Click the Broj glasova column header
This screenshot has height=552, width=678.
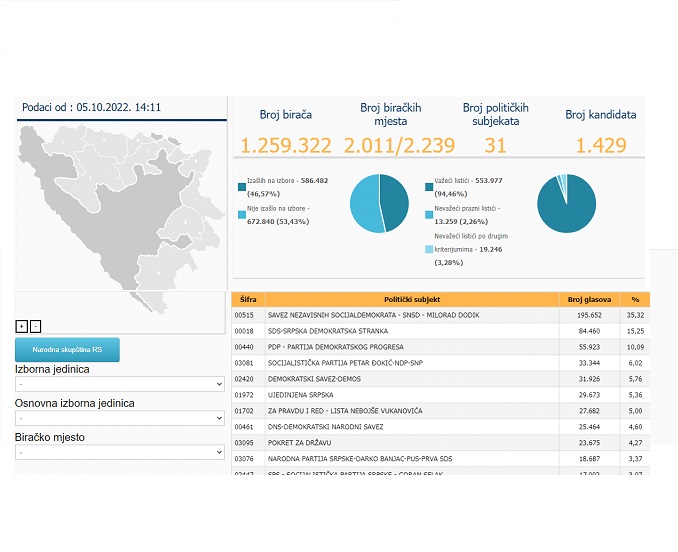click(588, 299)
